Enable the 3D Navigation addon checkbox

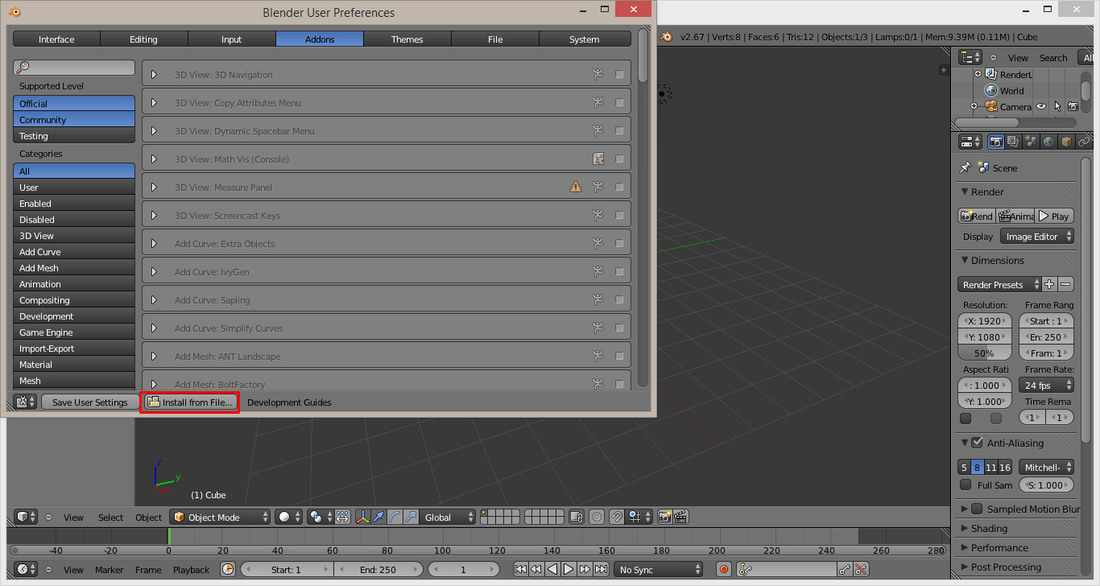click(x=619, y=74)
